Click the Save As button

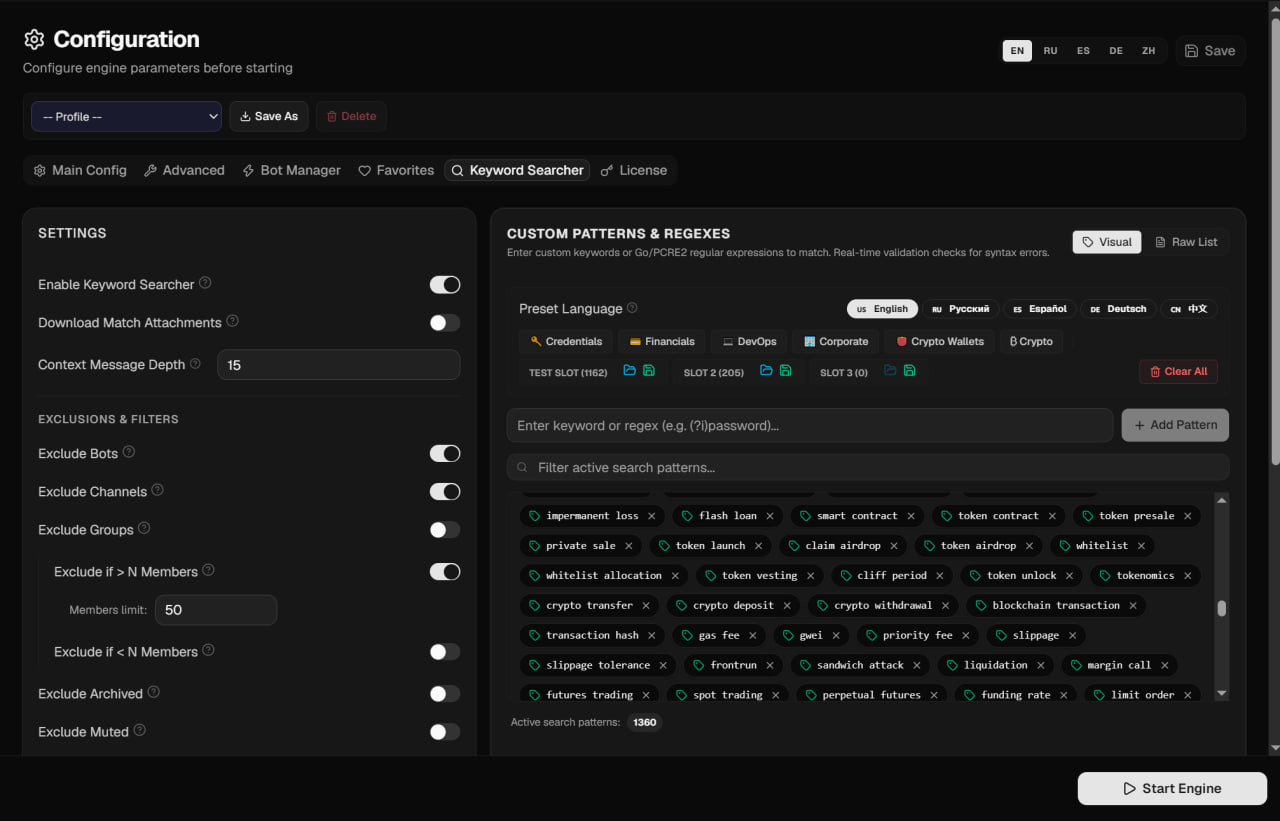[x=269, y=116]
